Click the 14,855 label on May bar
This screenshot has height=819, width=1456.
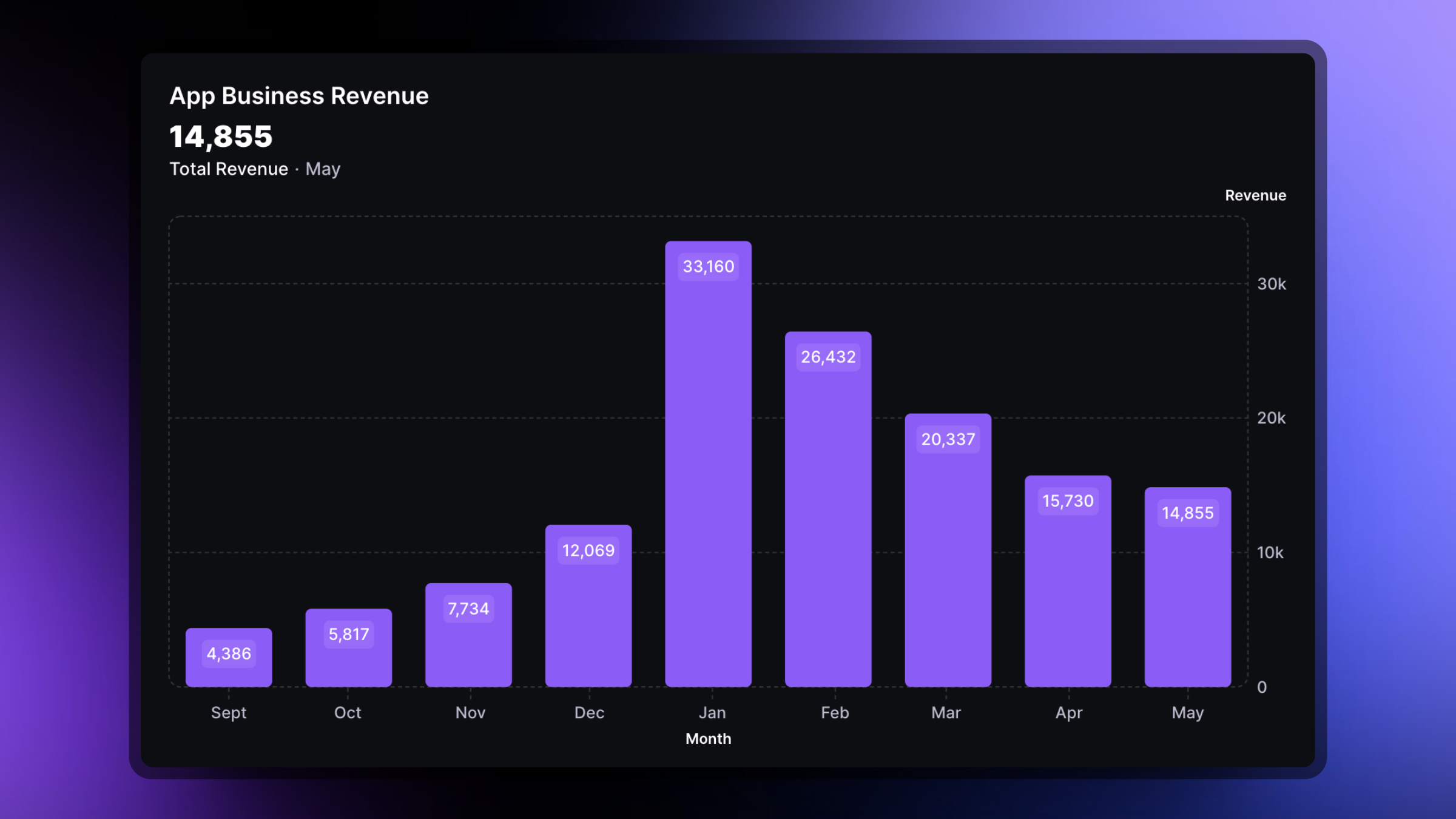(x=1188, y=513)
